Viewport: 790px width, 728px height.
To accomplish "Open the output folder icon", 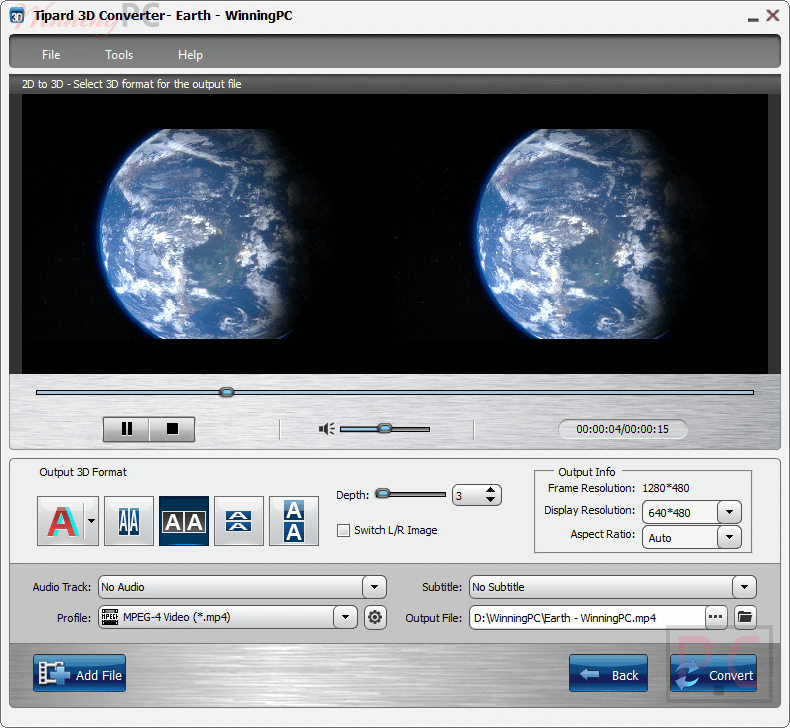I will point(745,617).
